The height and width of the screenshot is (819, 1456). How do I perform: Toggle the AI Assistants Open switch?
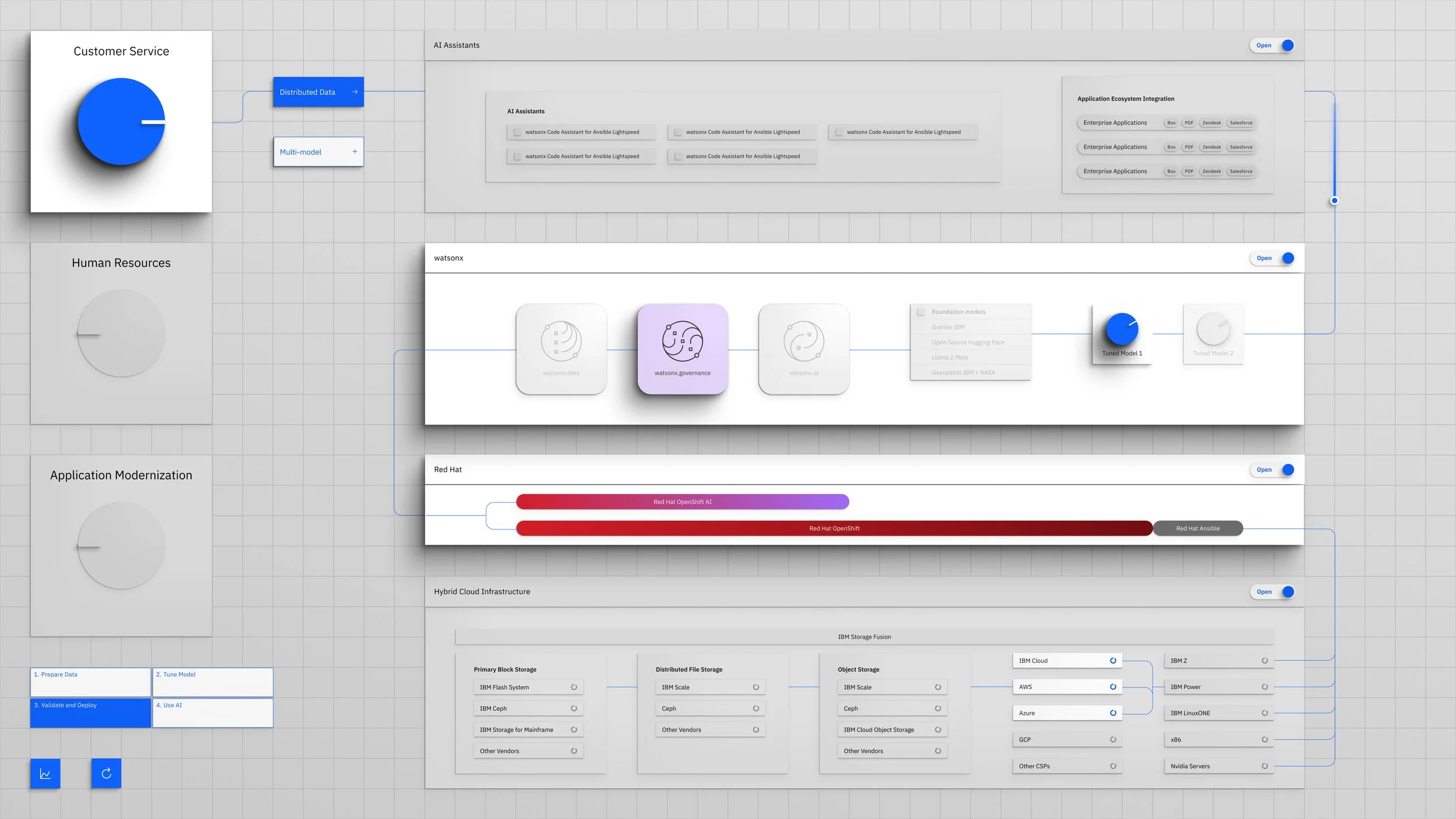(1272, 45)
